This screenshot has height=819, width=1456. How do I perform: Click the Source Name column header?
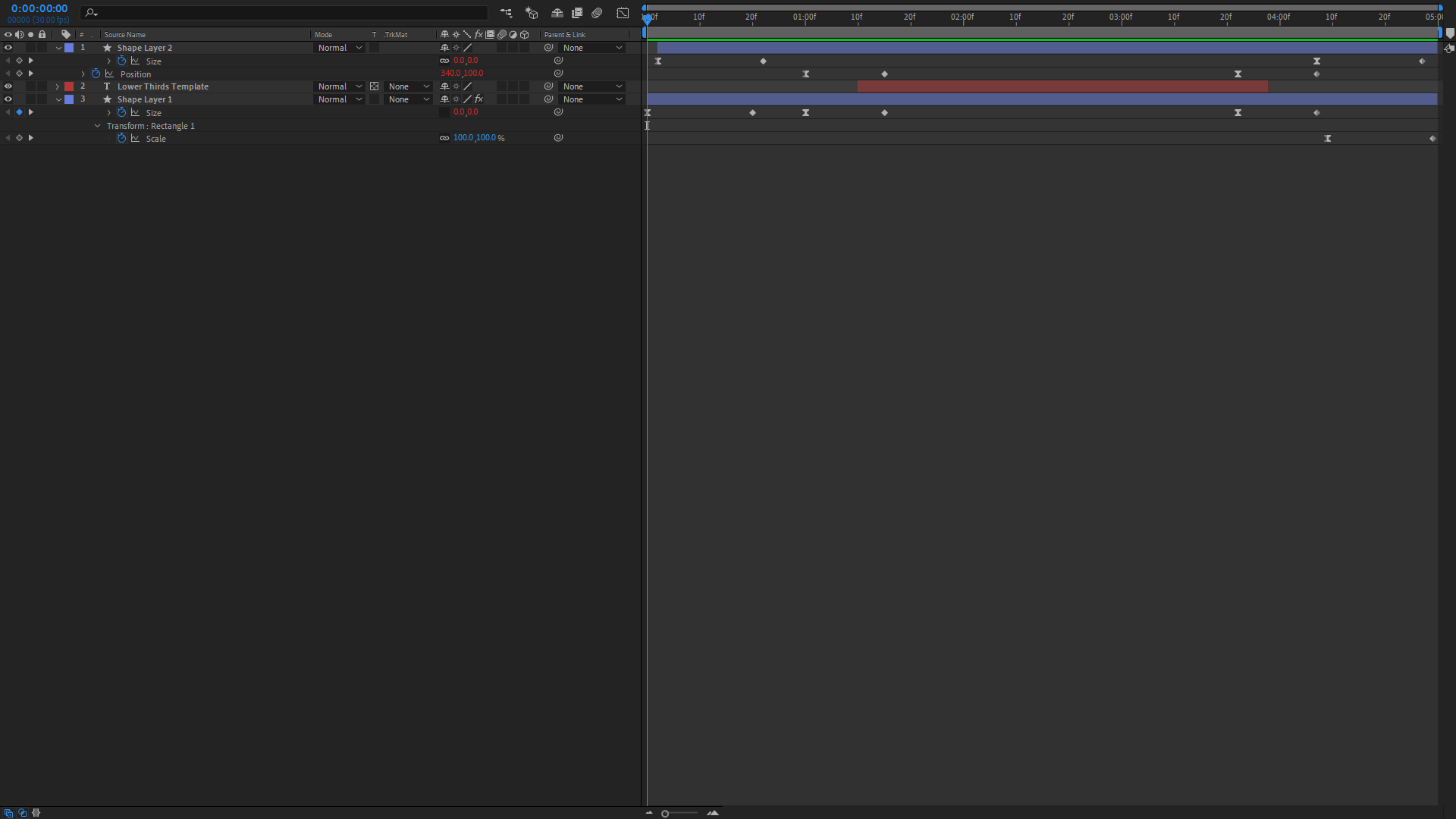125,35
